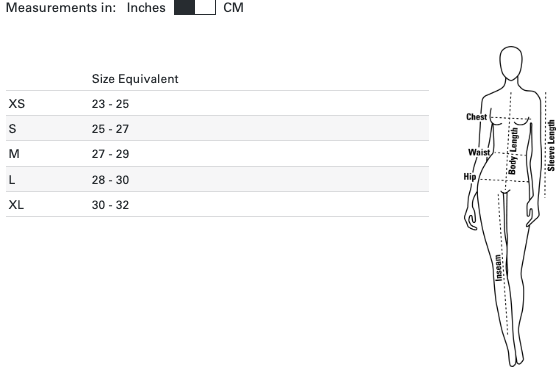Select the S size row label

(x=12, y=129)
